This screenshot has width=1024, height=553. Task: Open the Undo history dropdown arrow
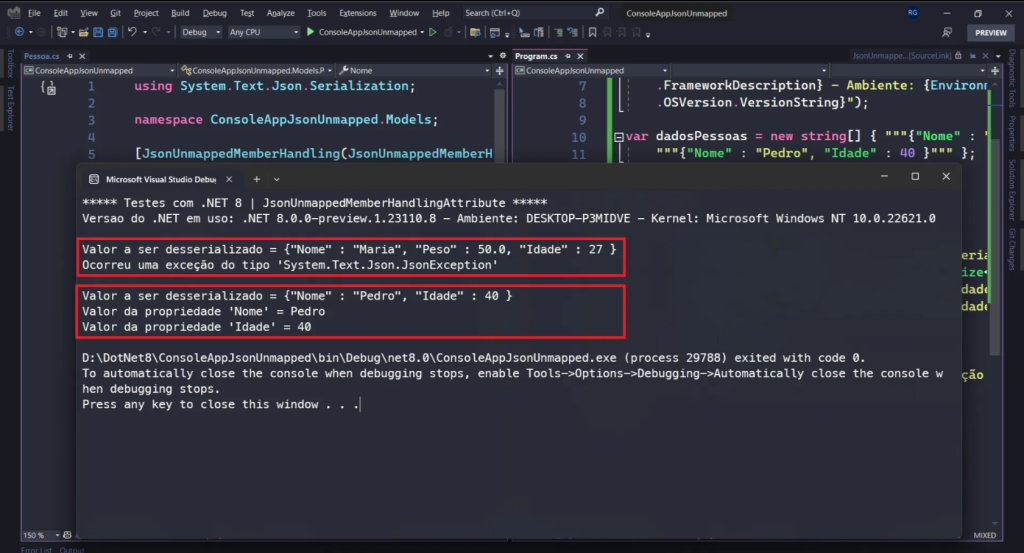tap(144, 32)
